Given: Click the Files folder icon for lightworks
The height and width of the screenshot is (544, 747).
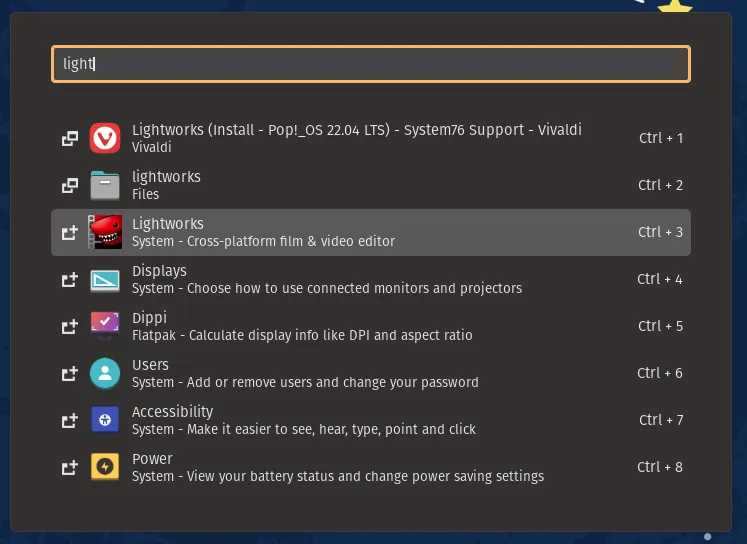Looking at the screenshot, I should (x=105, y=185).
